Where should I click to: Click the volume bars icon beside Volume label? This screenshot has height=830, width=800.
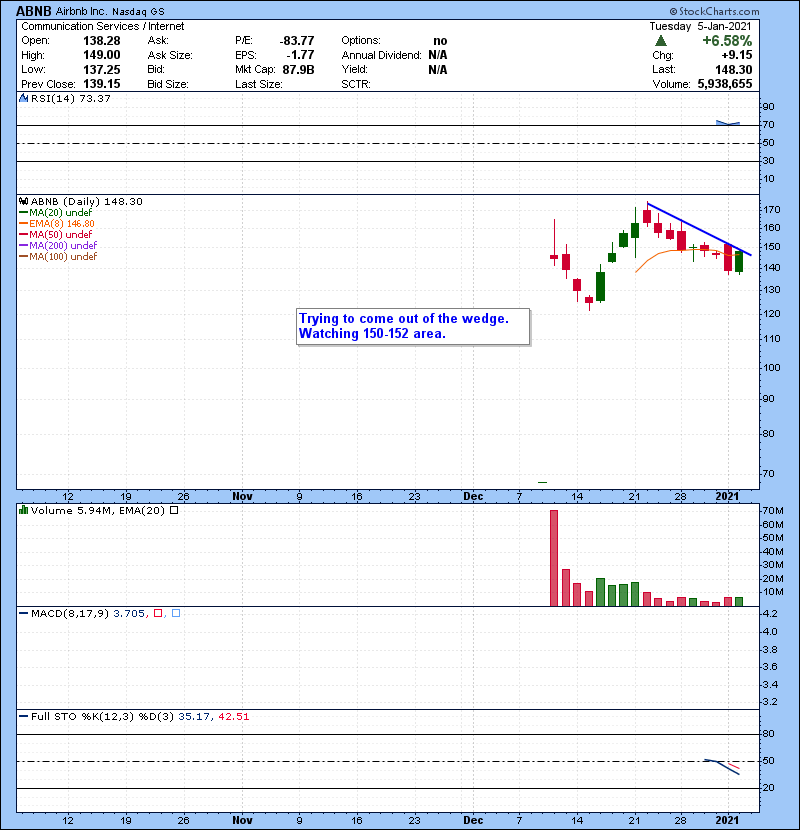23,510
